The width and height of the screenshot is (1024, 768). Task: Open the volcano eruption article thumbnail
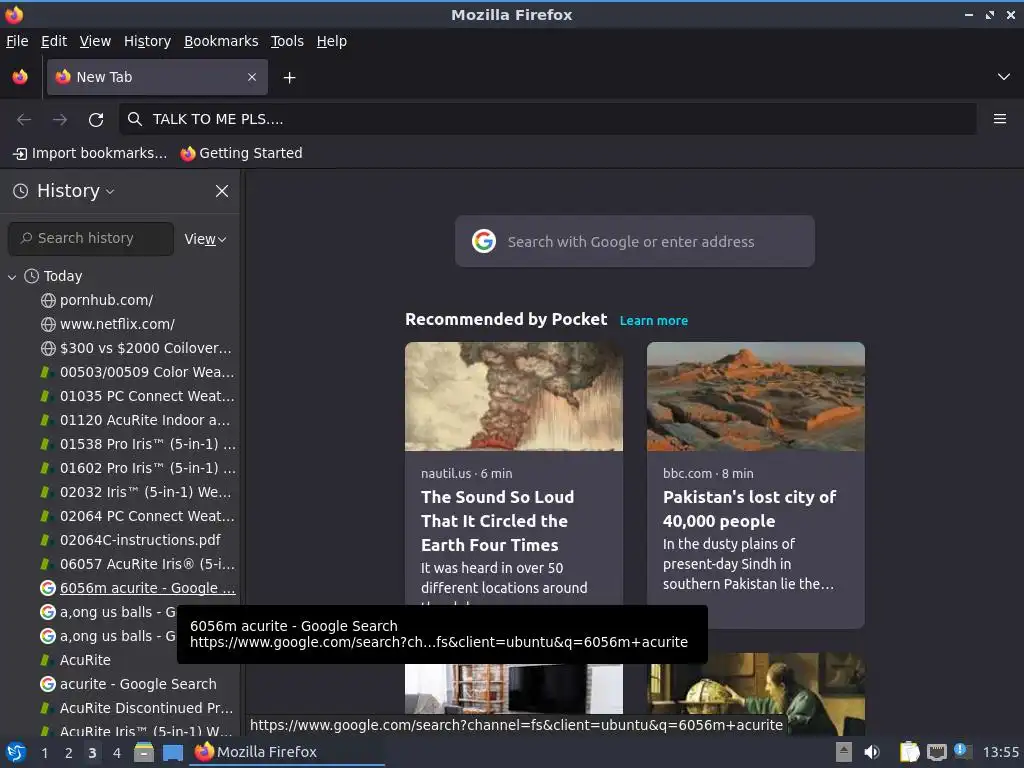(514, 396)
